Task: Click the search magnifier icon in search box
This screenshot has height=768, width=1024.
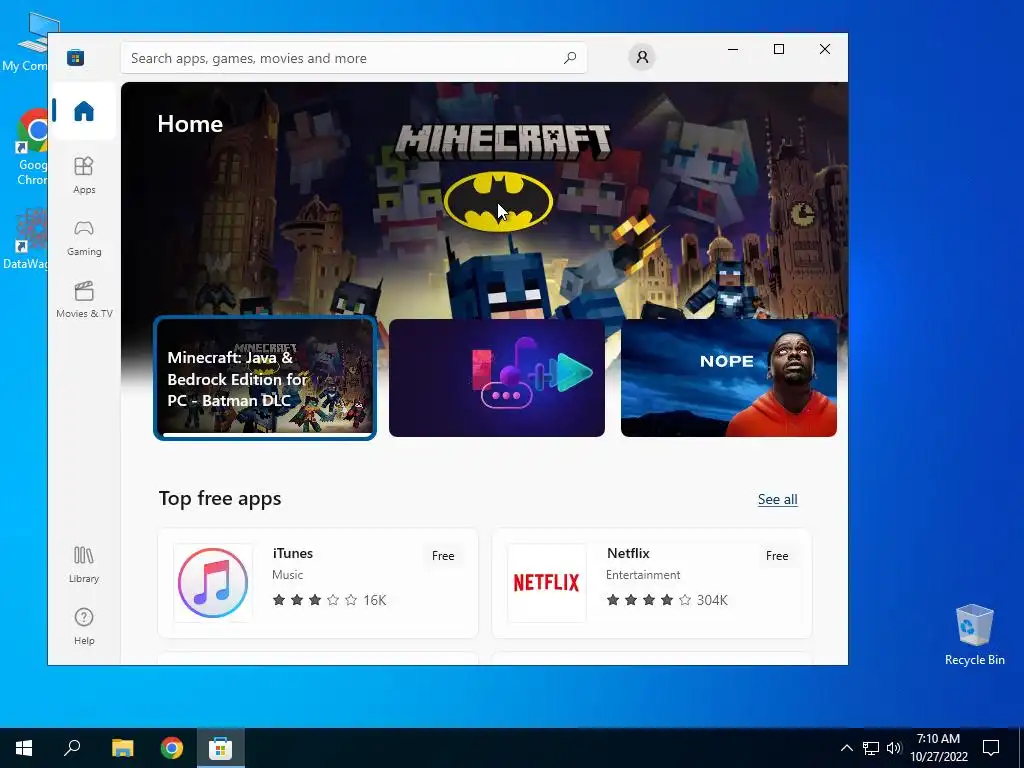Action: coord(569,57)
